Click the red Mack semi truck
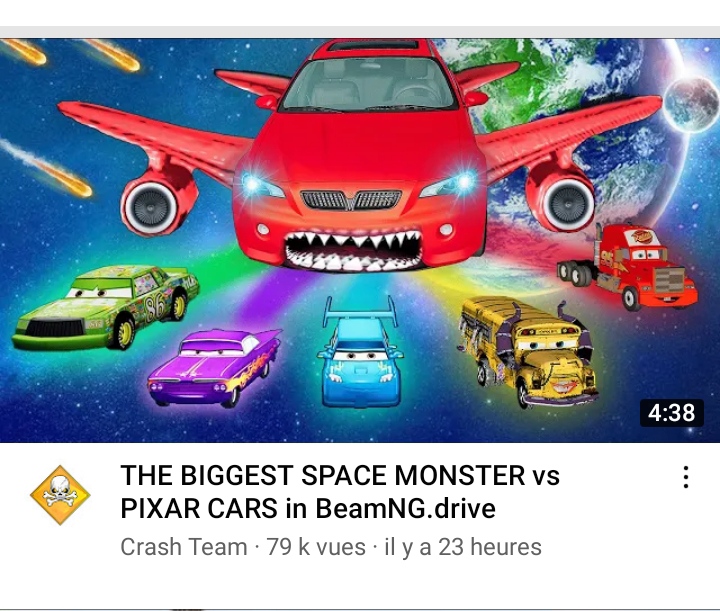The width and height of the screenshot is (720, 611). point(630,266)
